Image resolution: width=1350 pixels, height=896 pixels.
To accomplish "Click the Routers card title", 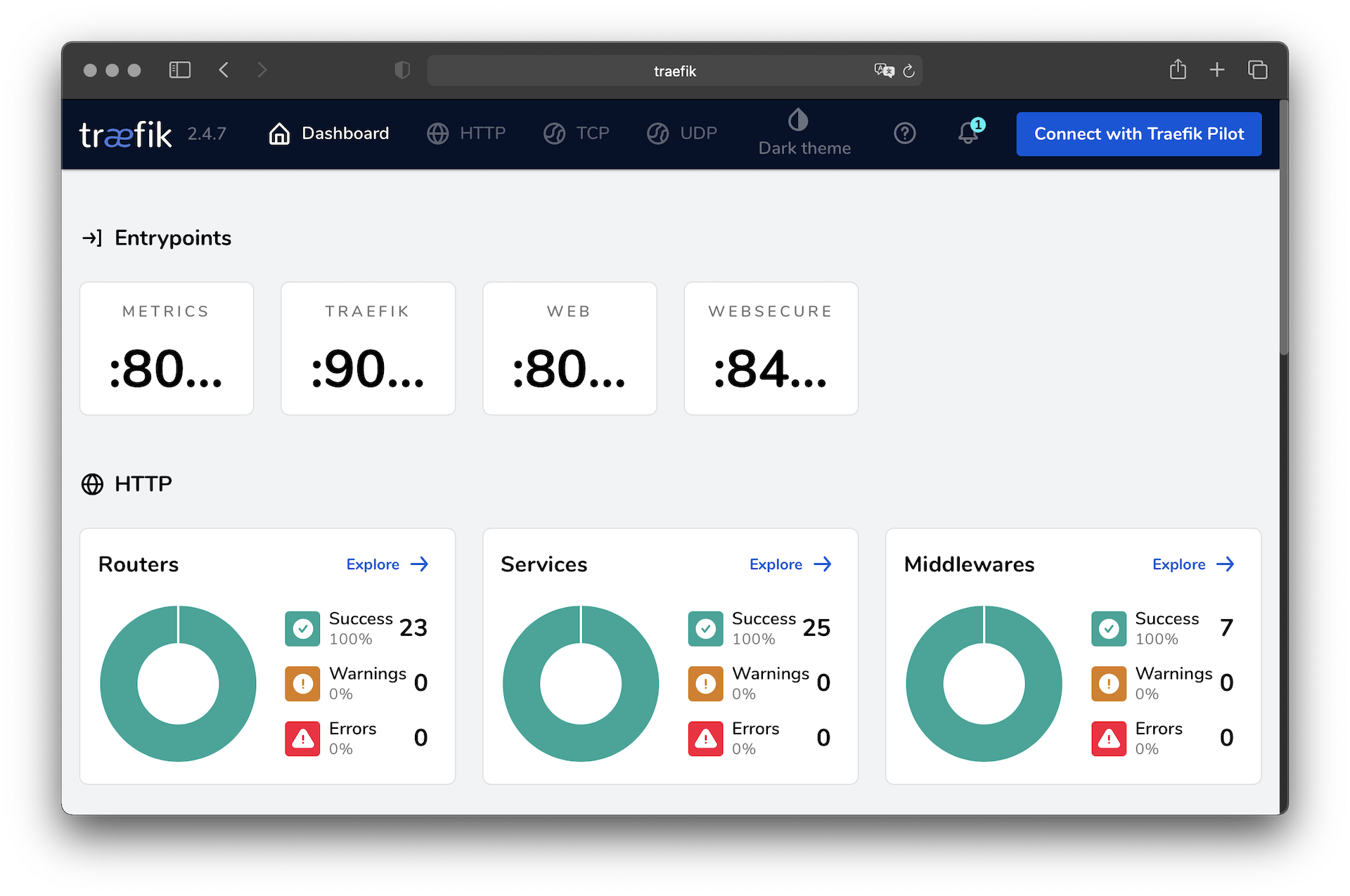I will 139,564.
